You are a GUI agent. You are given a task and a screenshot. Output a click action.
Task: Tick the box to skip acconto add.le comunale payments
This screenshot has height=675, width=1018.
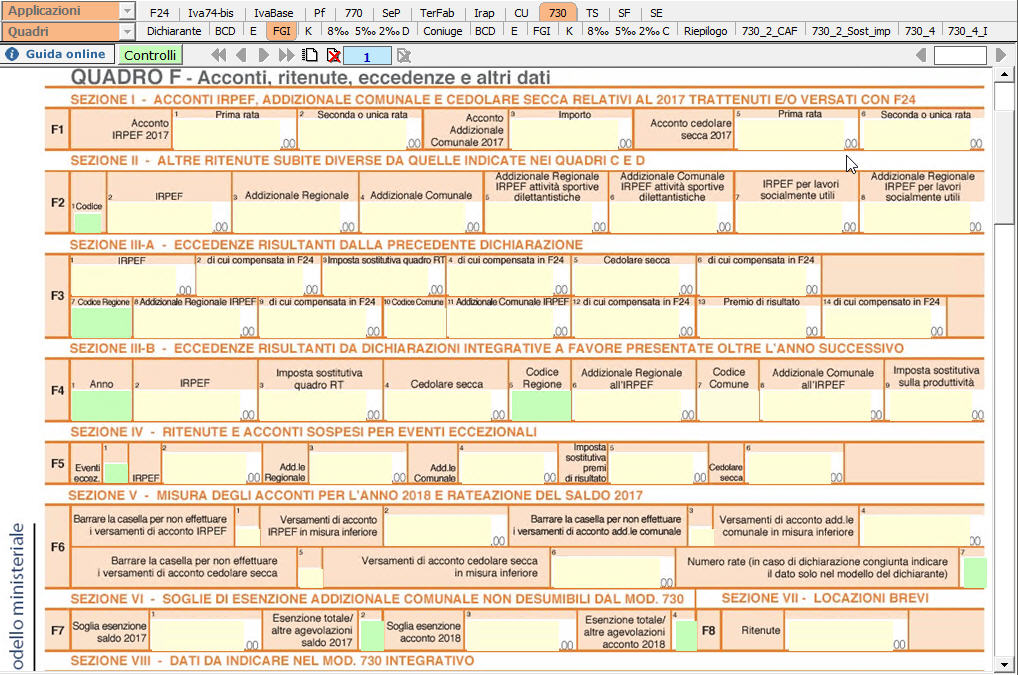click(700, 535)
